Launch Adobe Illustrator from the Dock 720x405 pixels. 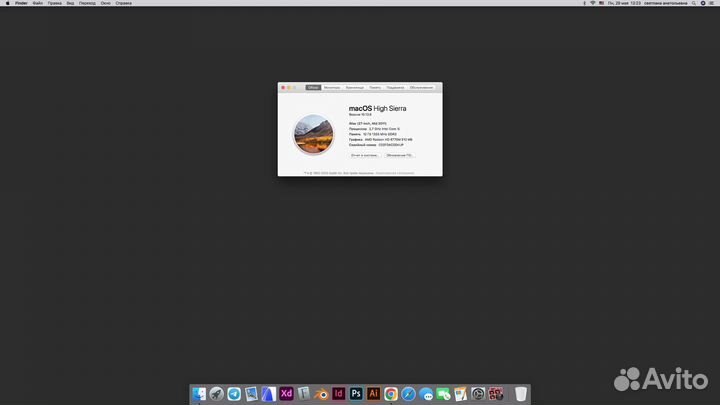click(373, 394)
